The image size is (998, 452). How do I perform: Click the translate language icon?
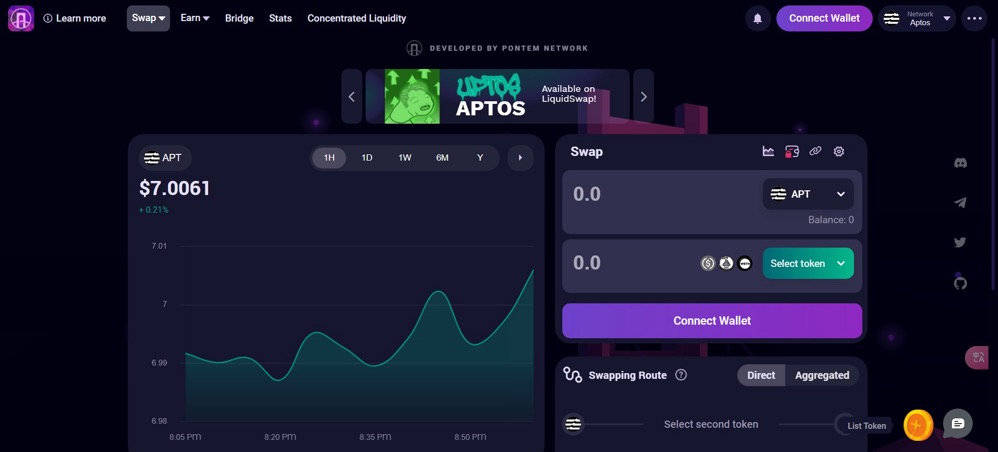(x=977, y=357)
